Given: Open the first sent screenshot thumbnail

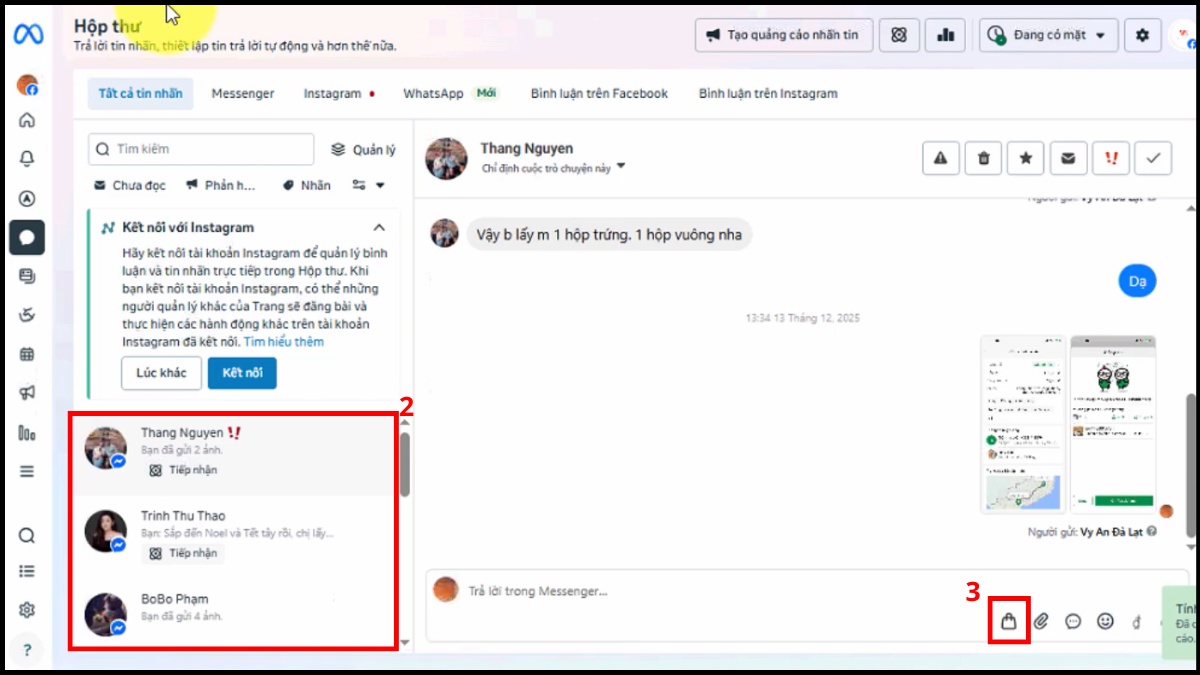Looking at the screenshot, I should point(1023,425).
